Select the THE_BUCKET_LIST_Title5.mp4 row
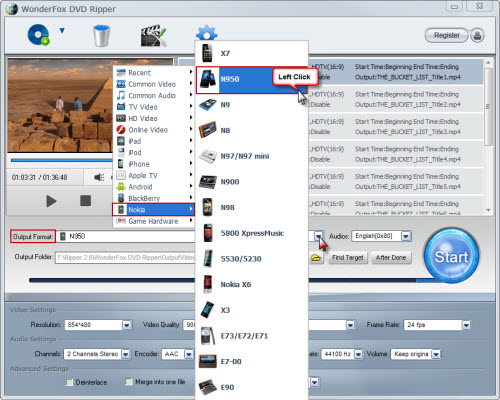Viewport: 500px width, 400px height. pyautogui.click(x=396, y=181)
